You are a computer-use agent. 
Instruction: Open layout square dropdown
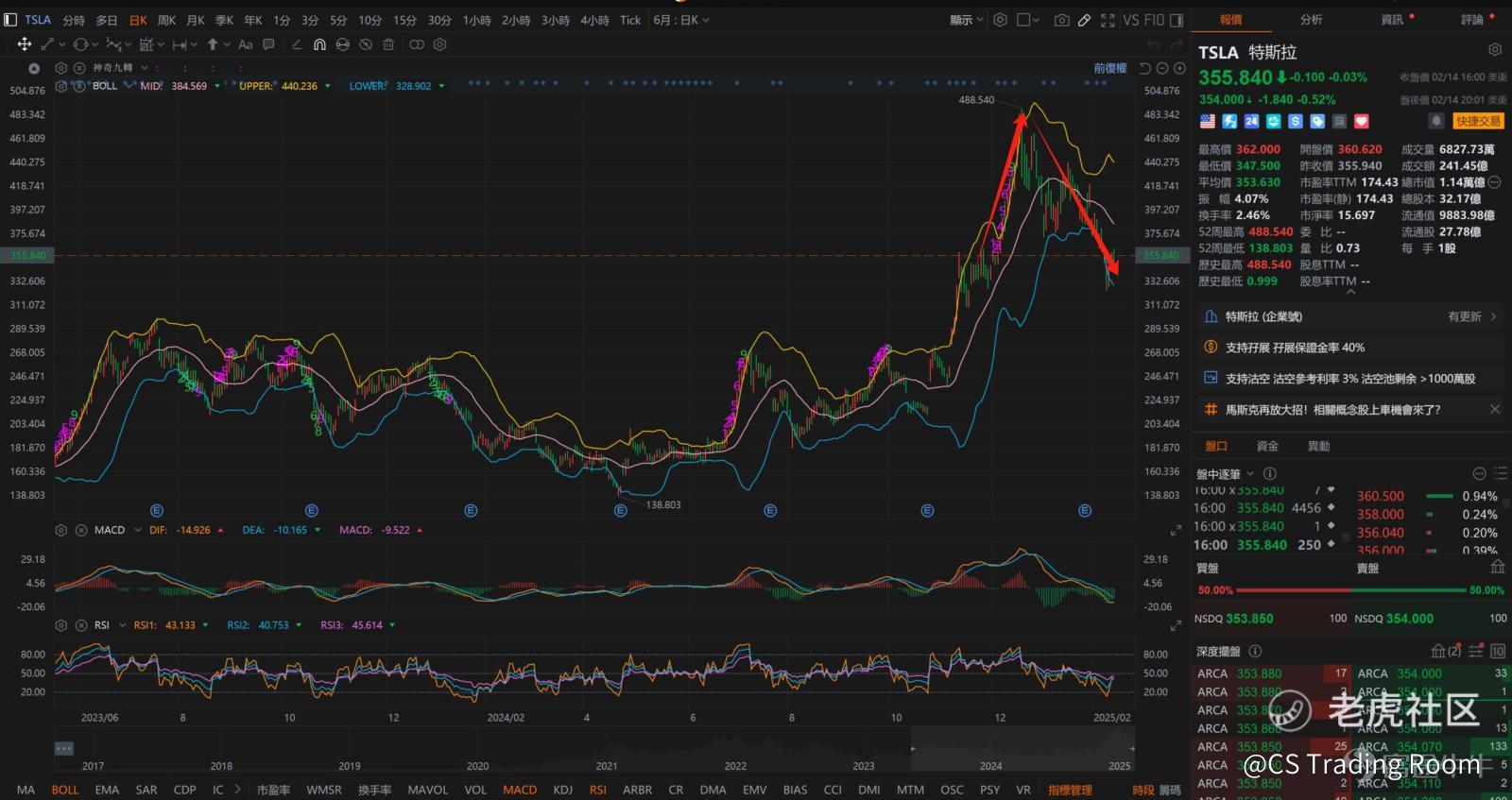1028,20
